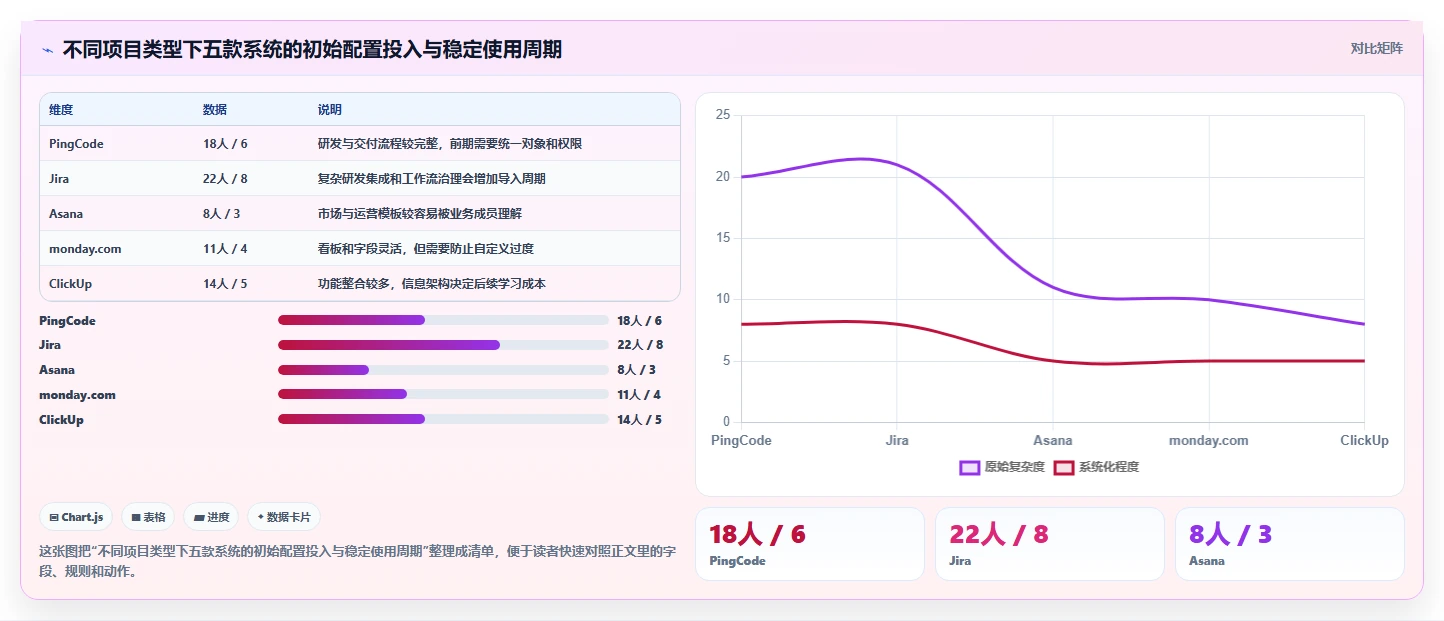The image size is (1444, 621).
Task: Click the Asana x-axis label on chart
Action: pyautogui.click(x=1053, y=440)
